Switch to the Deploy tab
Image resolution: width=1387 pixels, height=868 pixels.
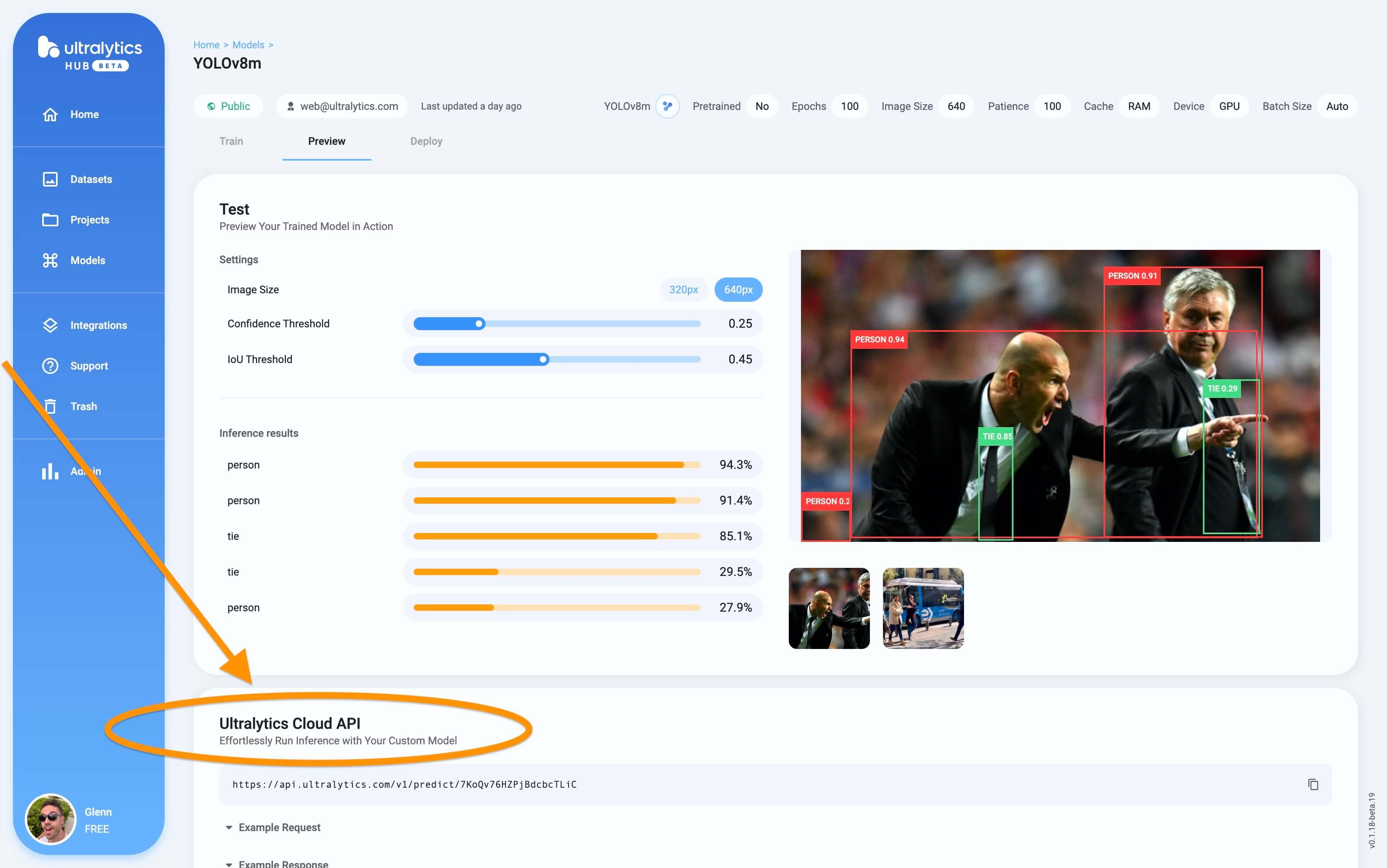pos(426,141)
